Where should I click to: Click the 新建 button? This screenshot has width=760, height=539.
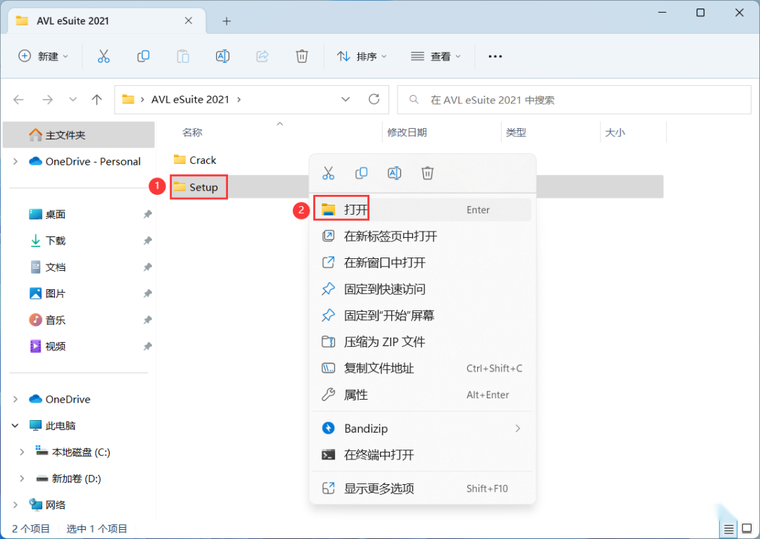[x=43, y=56]
